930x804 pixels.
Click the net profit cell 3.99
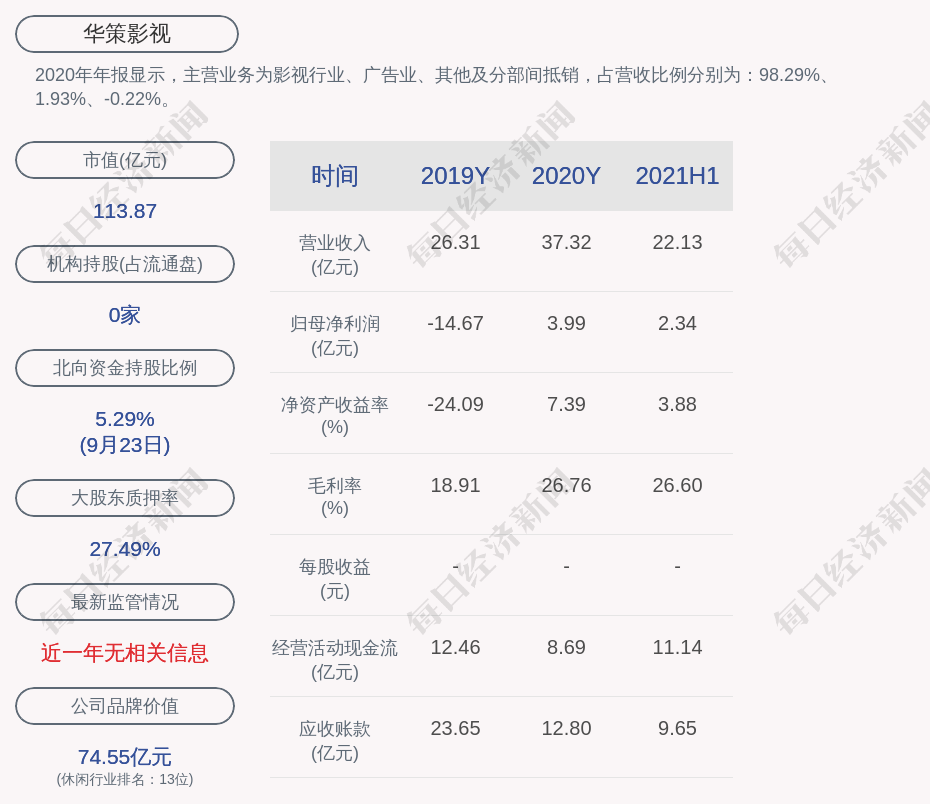pyautogui.click(x=566, y=323)
